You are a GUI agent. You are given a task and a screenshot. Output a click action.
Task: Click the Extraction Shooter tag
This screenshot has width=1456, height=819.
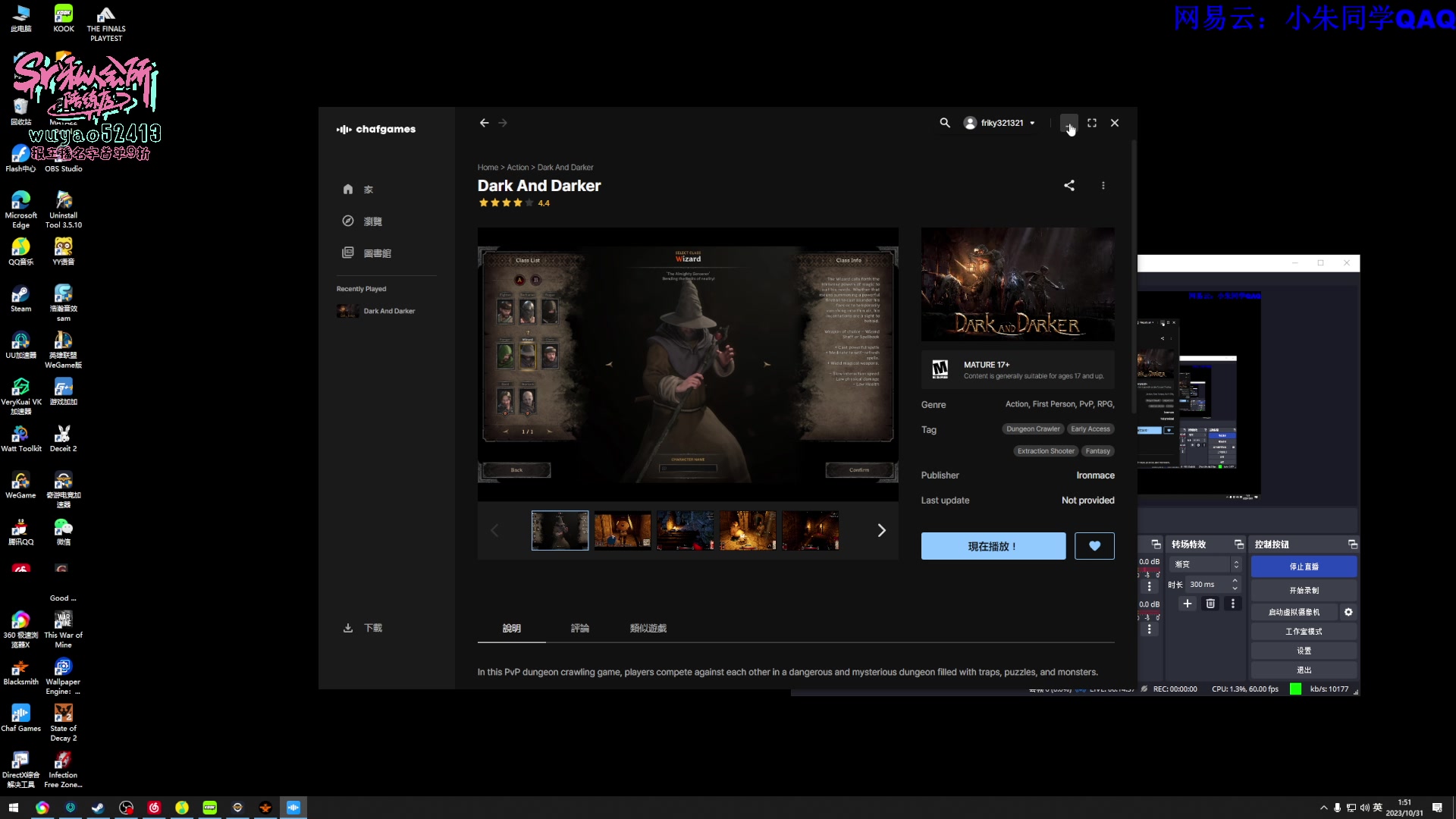(x=1046, y=451)
